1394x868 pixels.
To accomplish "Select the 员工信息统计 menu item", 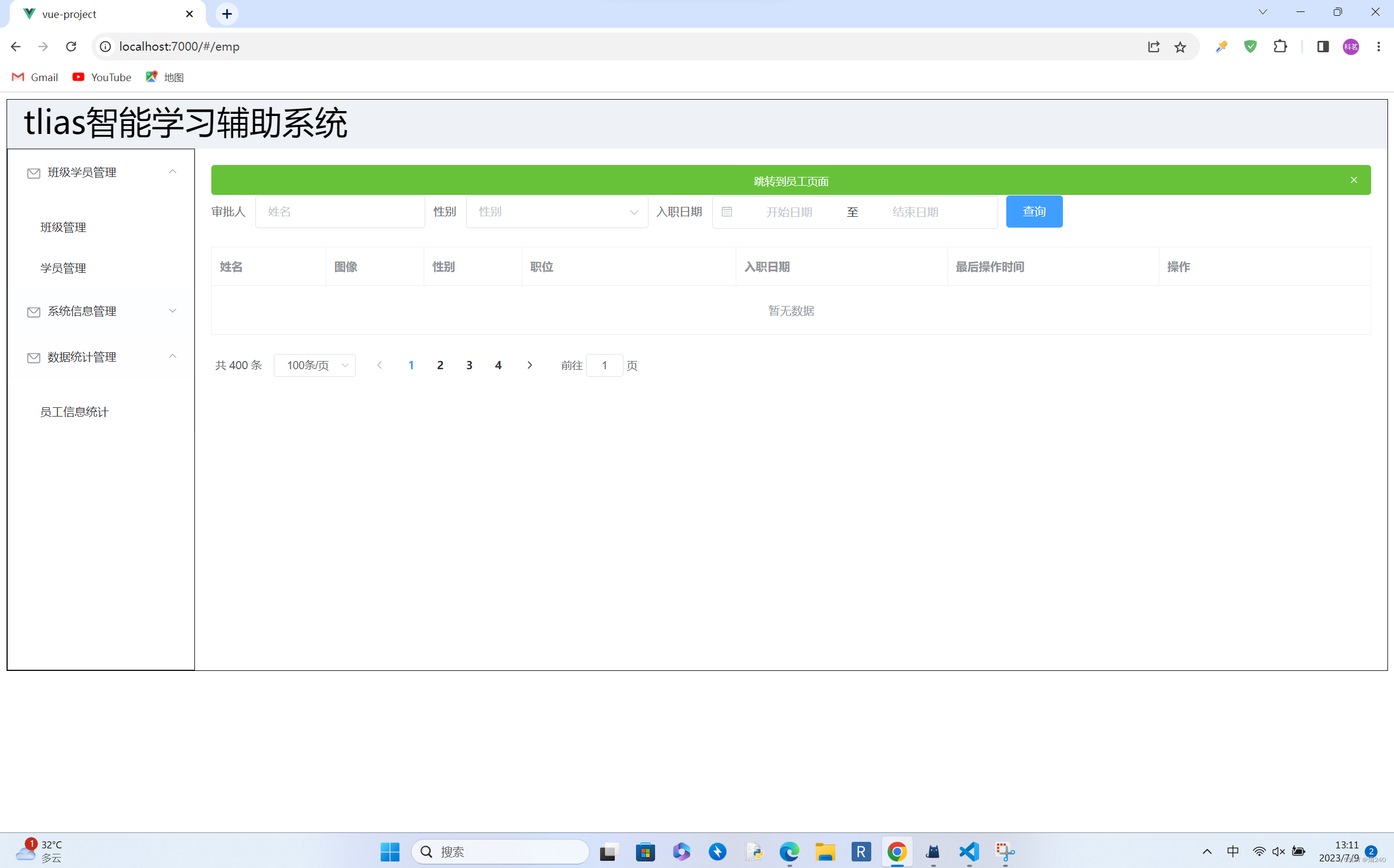I will 75,411.
